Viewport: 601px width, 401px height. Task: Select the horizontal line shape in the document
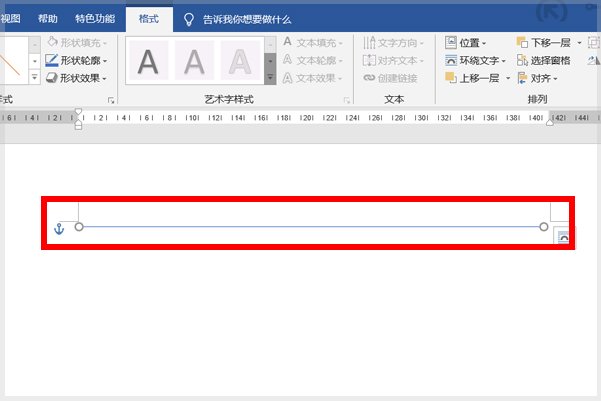click(311, 227)
